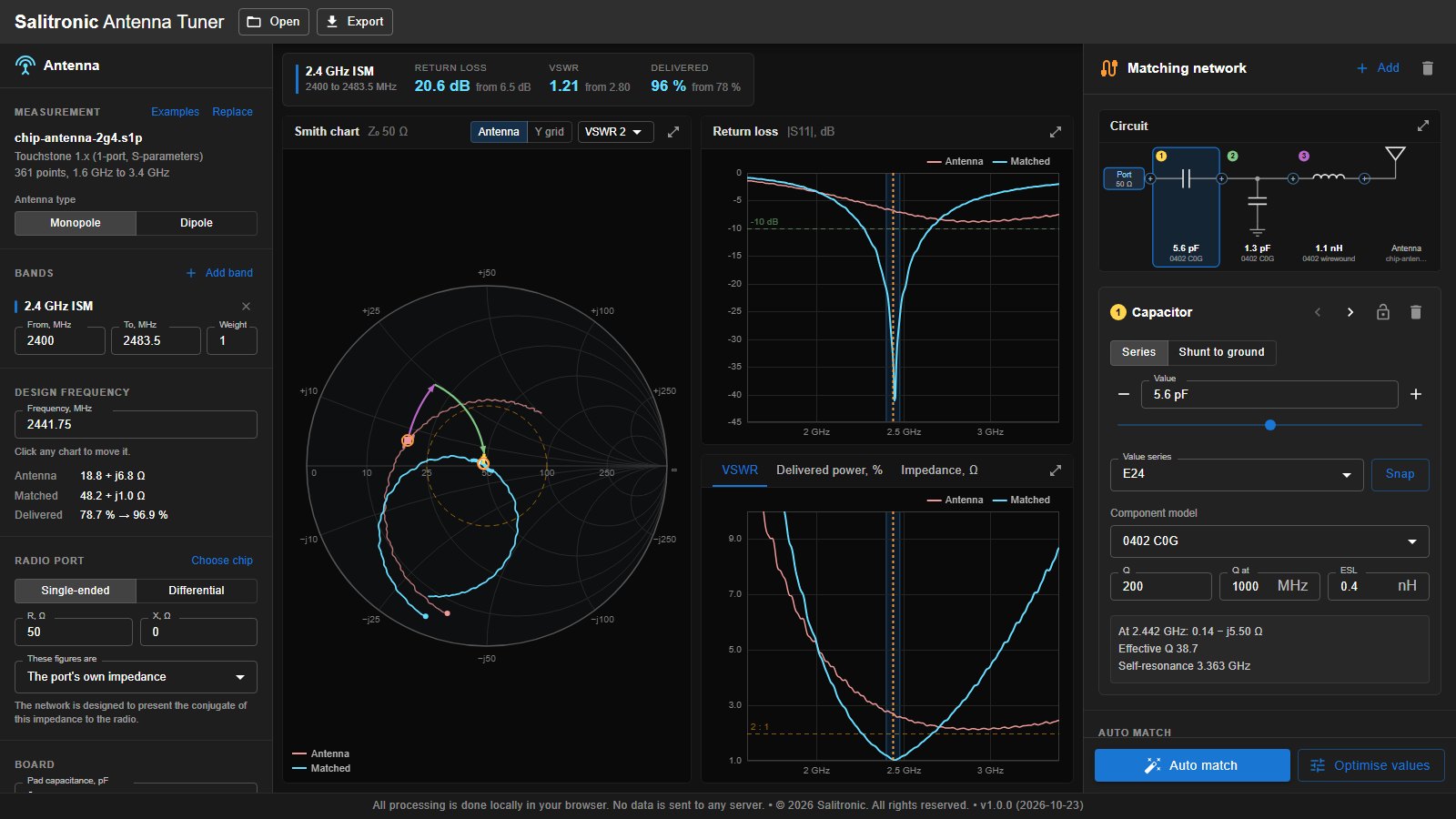Expand the VSWR chart panel

(x=1056, y=470)
